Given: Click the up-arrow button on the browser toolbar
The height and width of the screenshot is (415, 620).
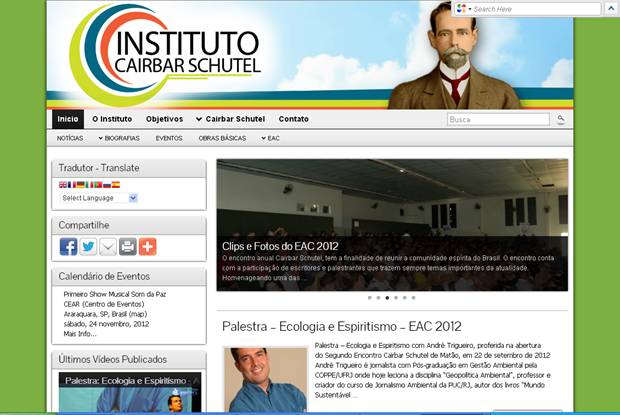Looking at the screenshot, I should [611, 8].
